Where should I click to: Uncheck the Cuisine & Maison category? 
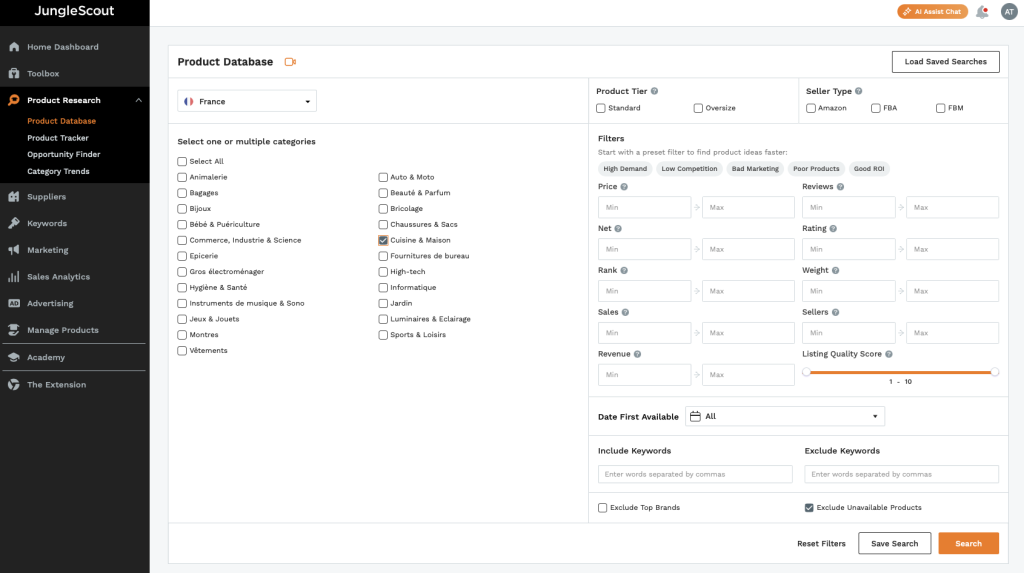pos(383,240)
